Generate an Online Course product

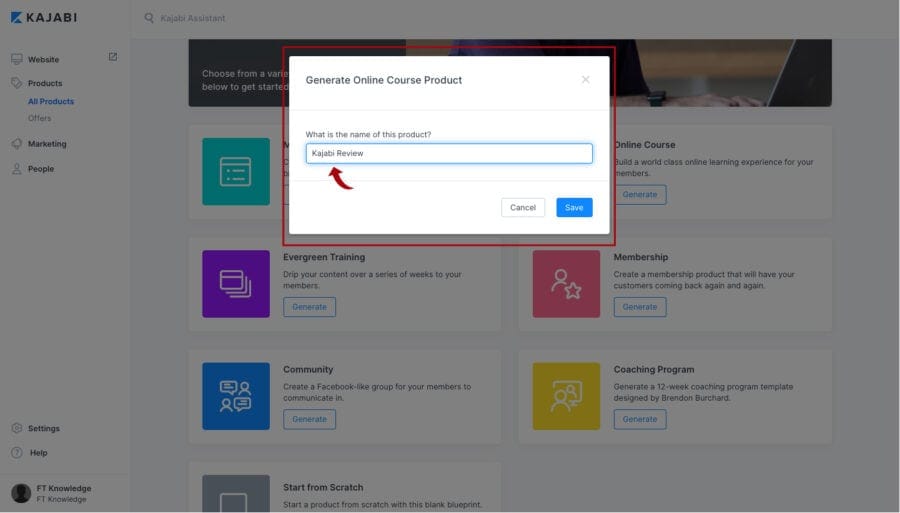[x=641, y=195]
